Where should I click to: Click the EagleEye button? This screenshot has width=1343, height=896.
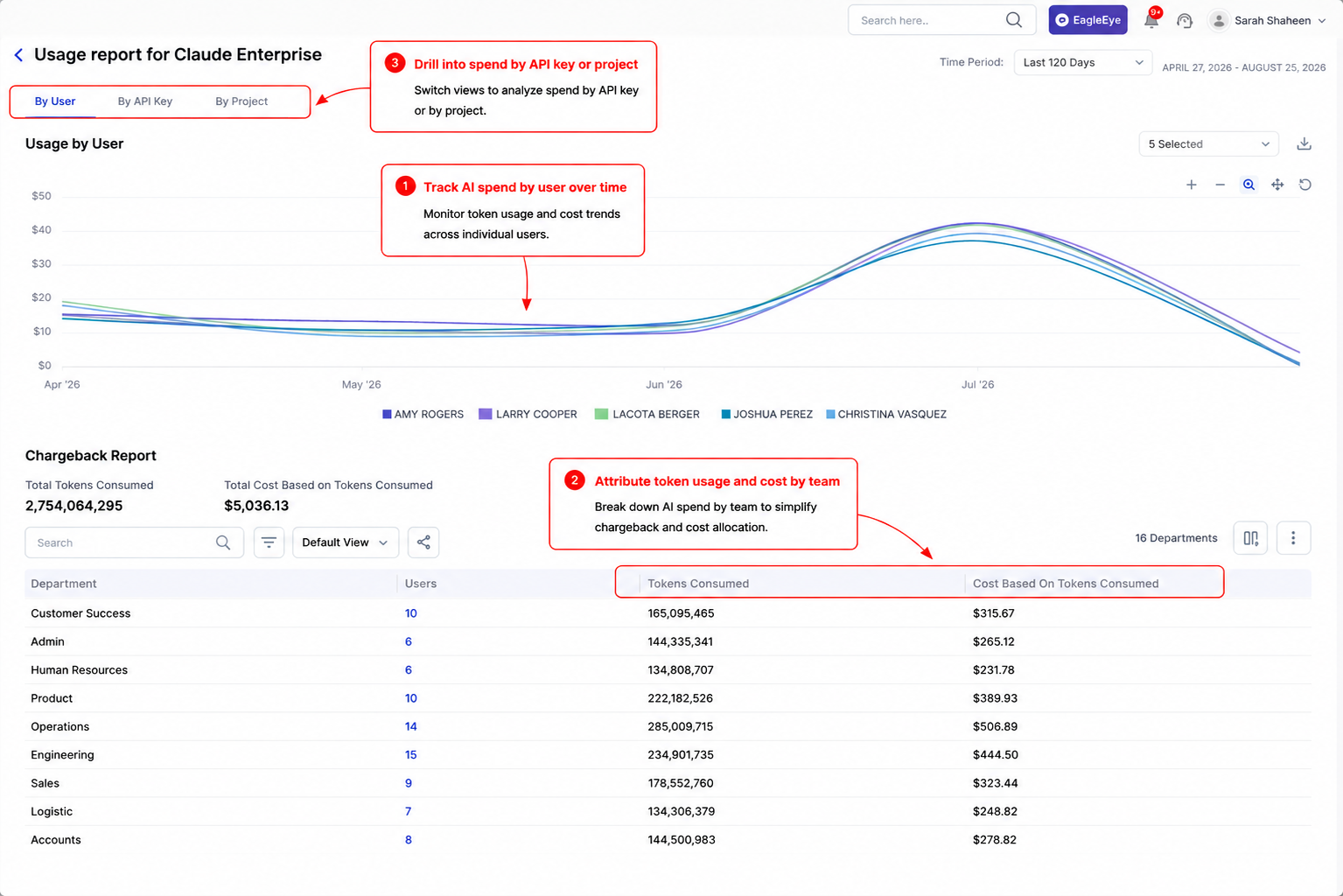pyautogui.click(x=1088, y=20)
